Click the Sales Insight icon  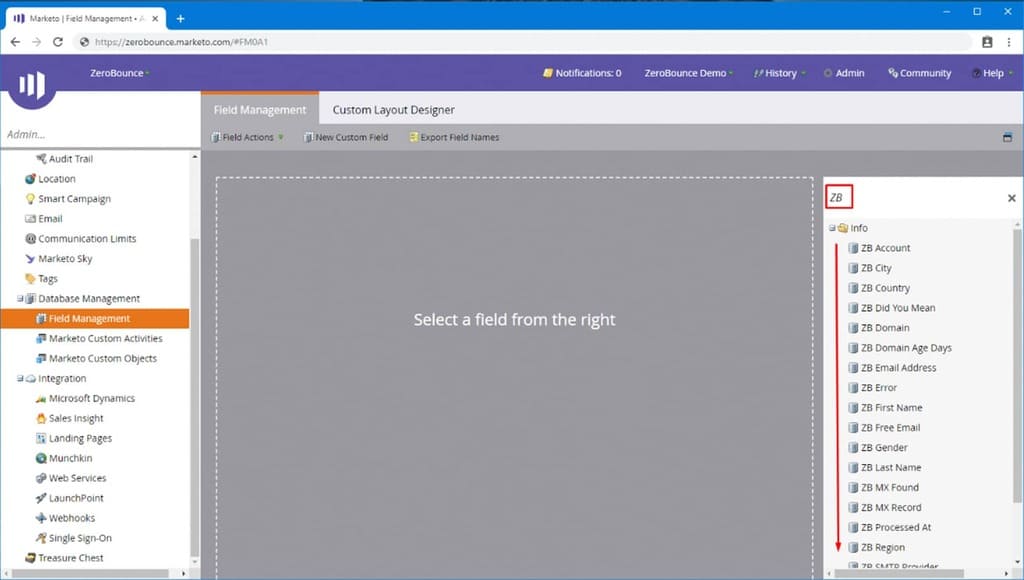[x=41, y=418]
